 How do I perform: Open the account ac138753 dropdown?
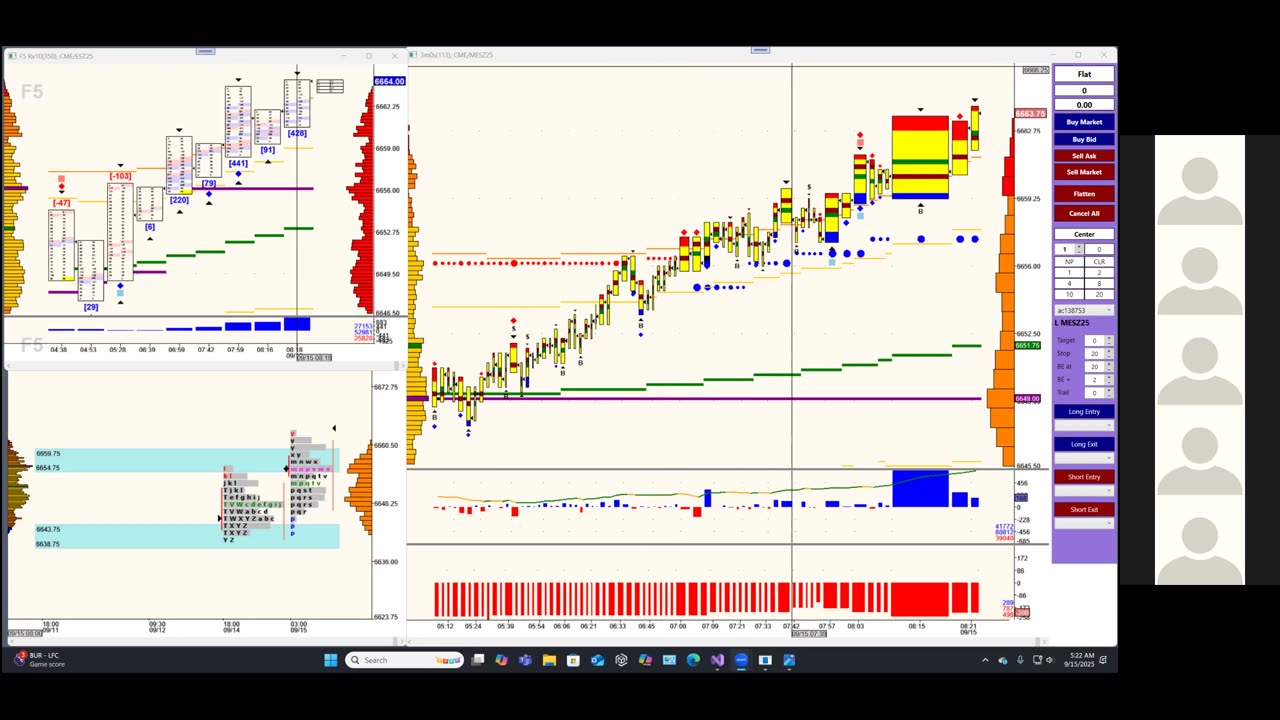pyautogui.click(x=1084, y=310)
